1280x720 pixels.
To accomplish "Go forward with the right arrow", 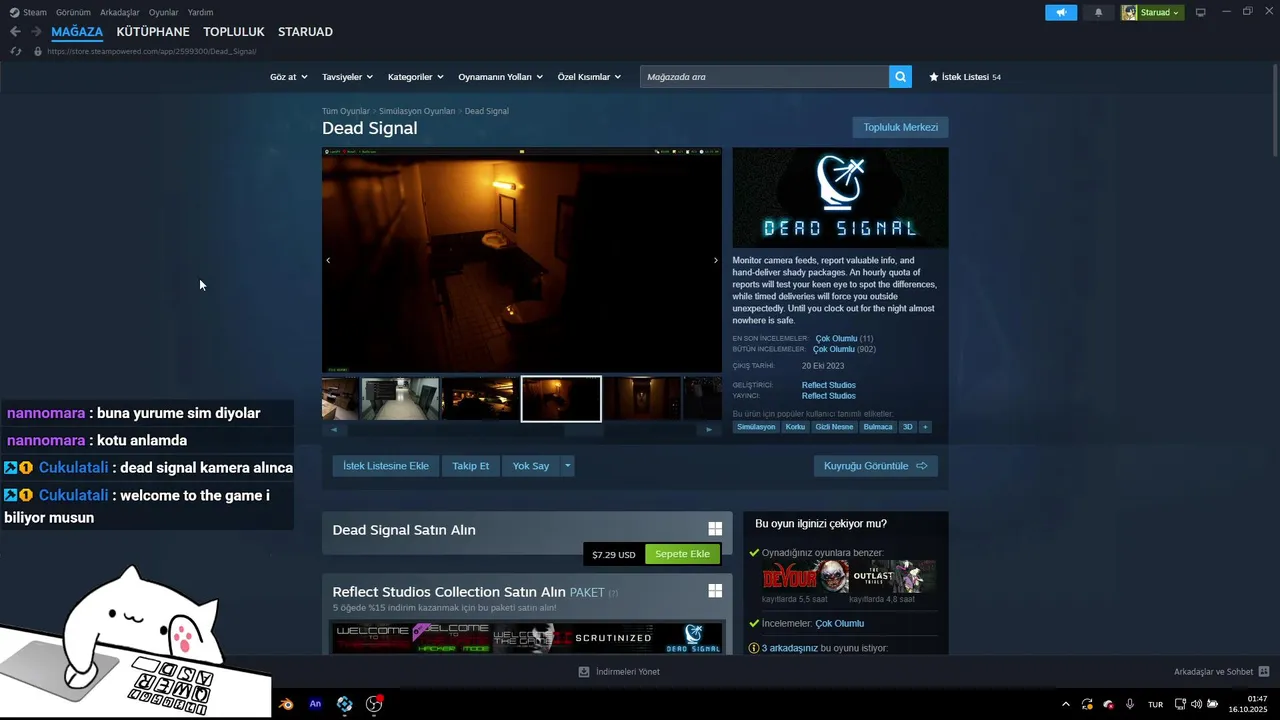I will pos(36,32).
